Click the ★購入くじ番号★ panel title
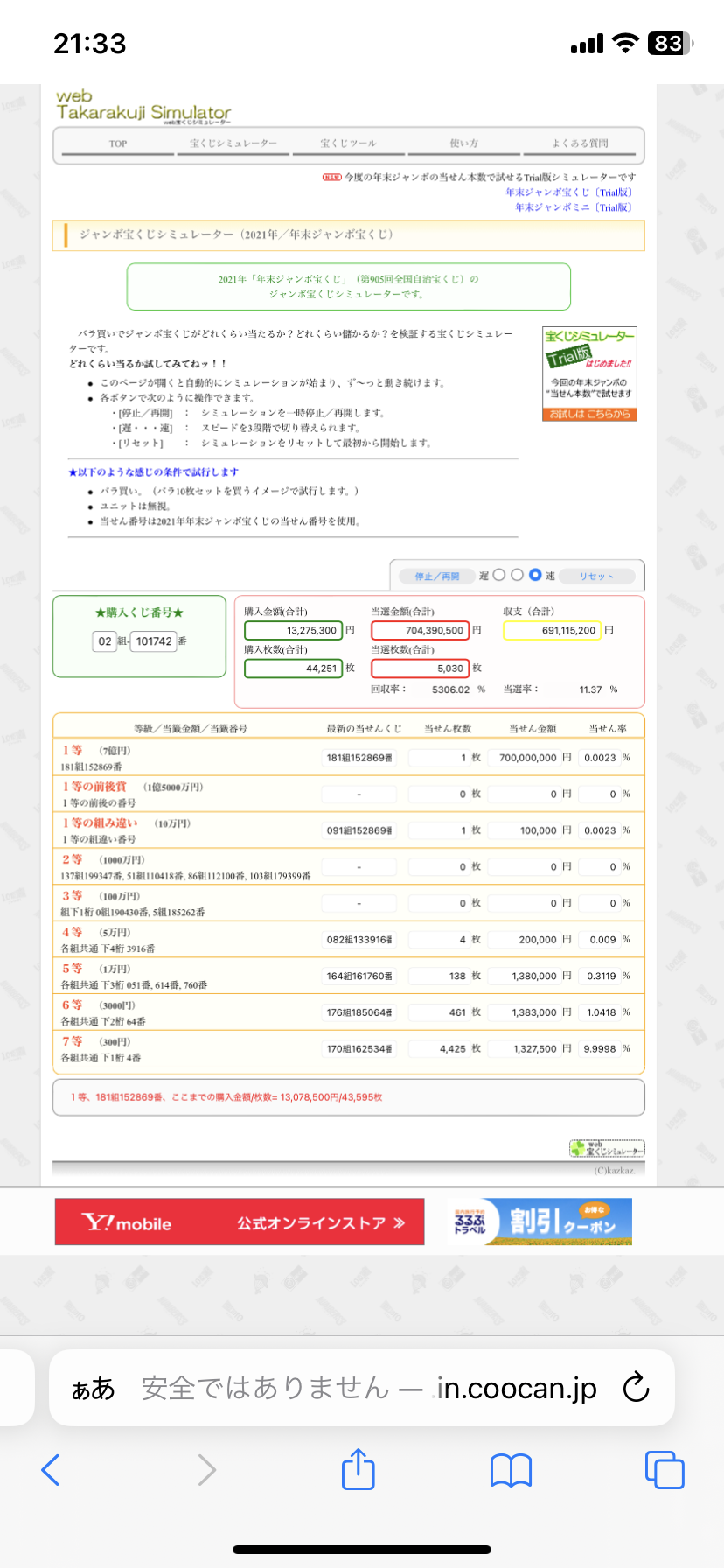This screenshot has width=724, height=1568. coord(139,612)
